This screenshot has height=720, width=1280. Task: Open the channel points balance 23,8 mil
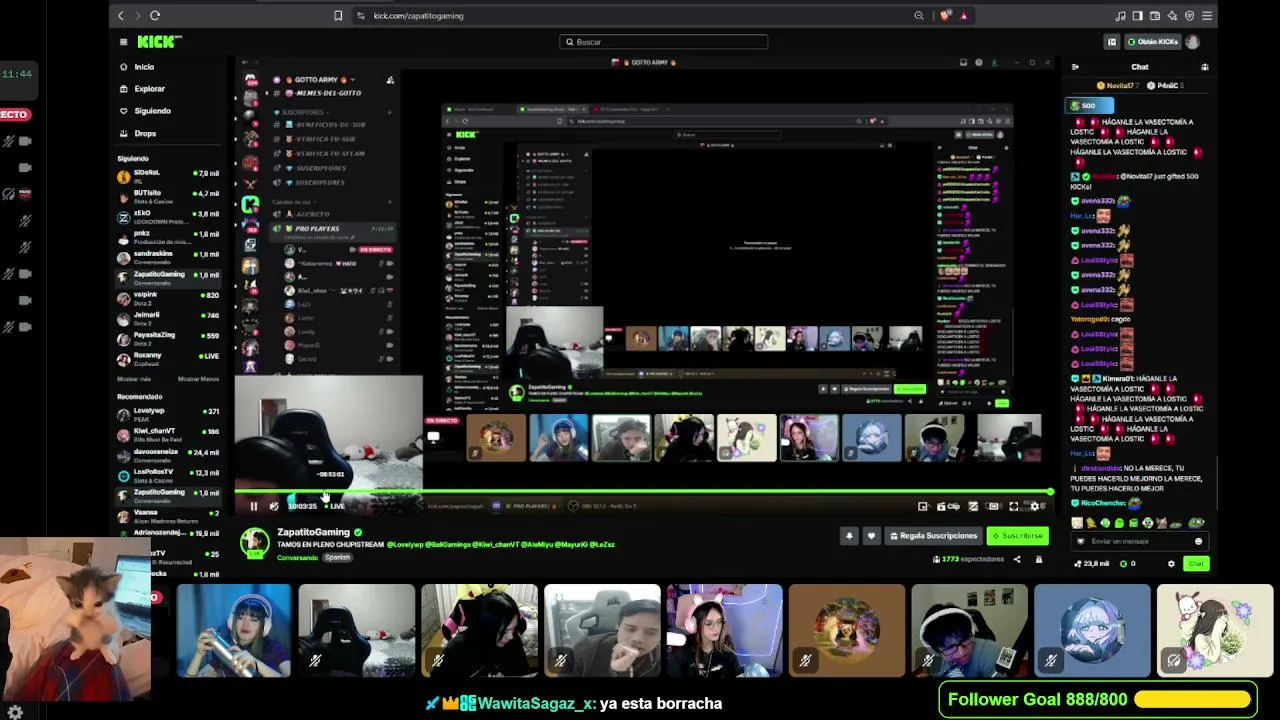pos(1093,564)
